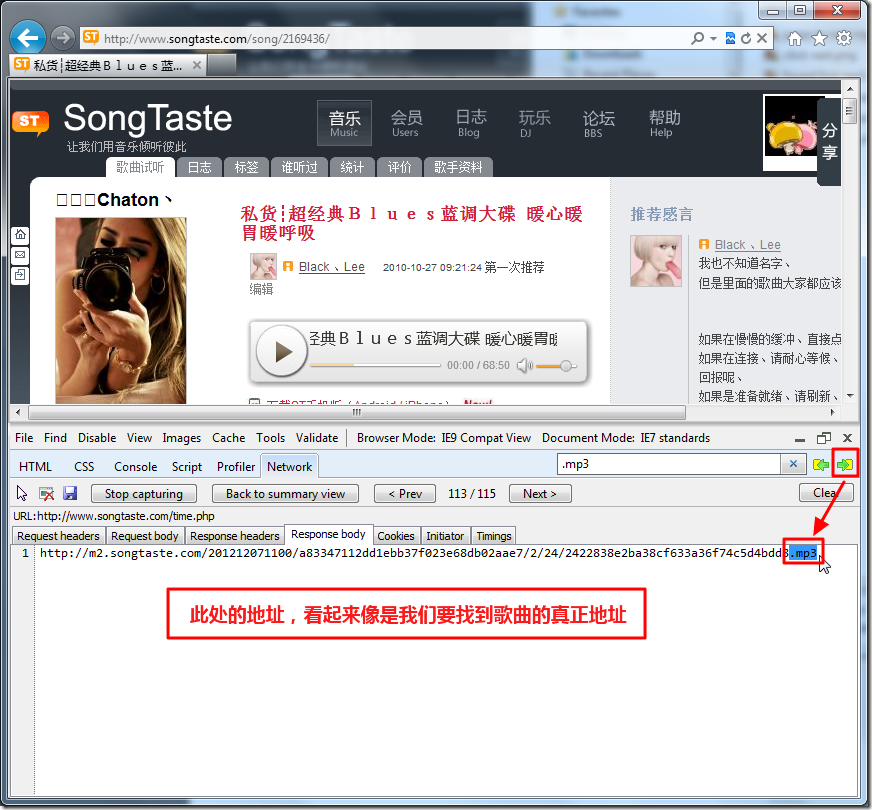Image resolution: width=872 pixels, height=810 pixels.
Task: Click the browser forward arrow button
Action: (62, 38)
